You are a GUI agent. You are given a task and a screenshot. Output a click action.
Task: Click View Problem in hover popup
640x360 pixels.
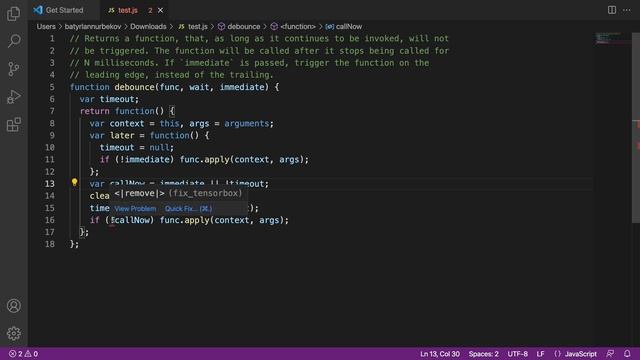[135, 209]
